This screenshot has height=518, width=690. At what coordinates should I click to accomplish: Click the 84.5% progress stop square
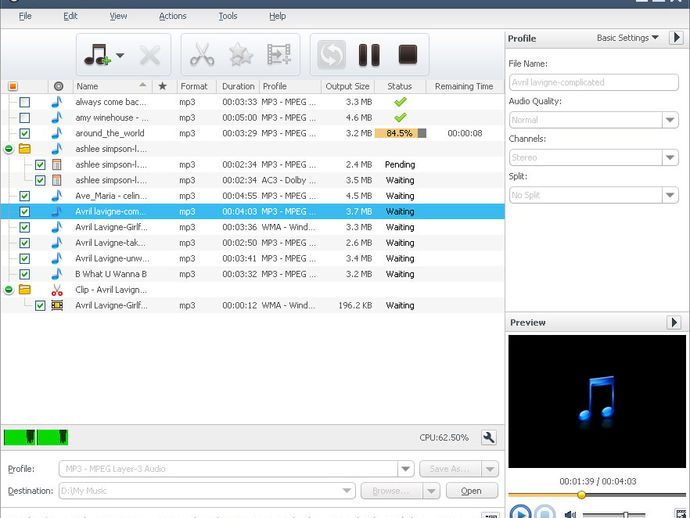422,133
